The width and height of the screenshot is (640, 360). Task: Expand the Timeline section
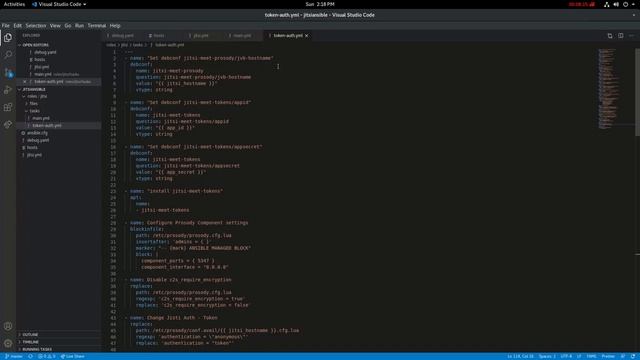[59, 342]
